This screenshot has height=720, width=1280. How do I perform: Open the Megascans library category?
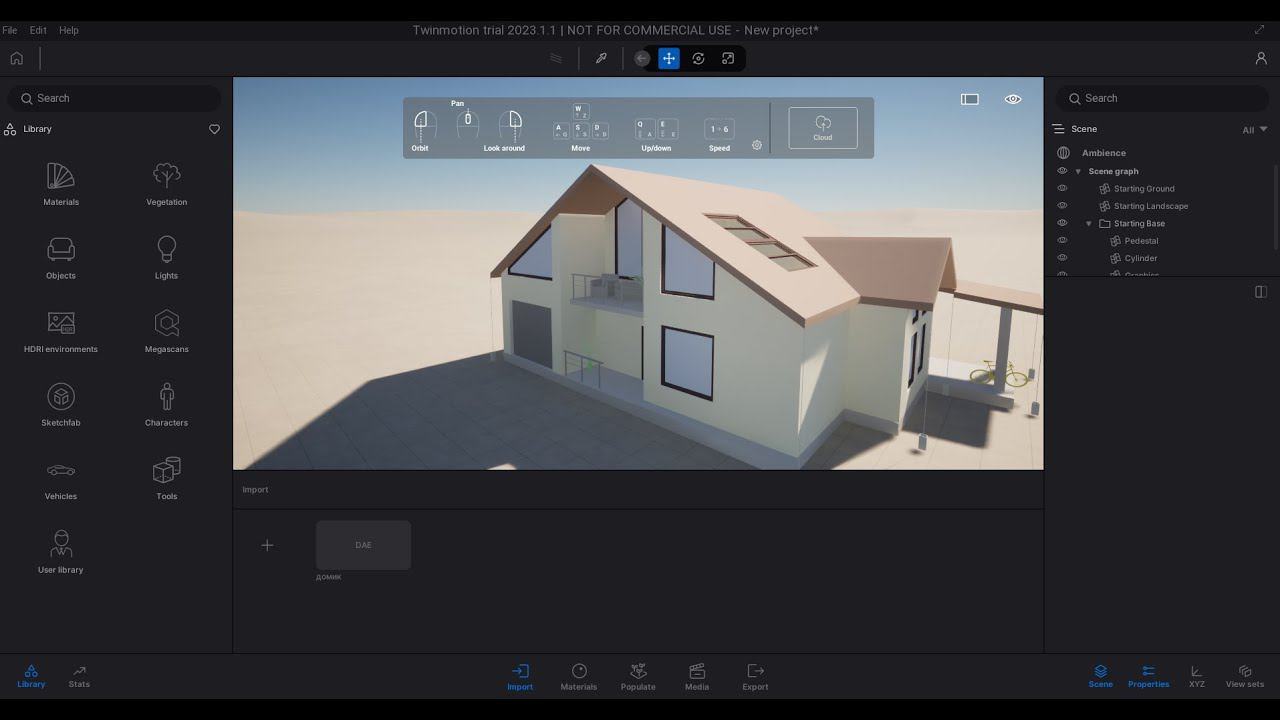coord(166,332)
